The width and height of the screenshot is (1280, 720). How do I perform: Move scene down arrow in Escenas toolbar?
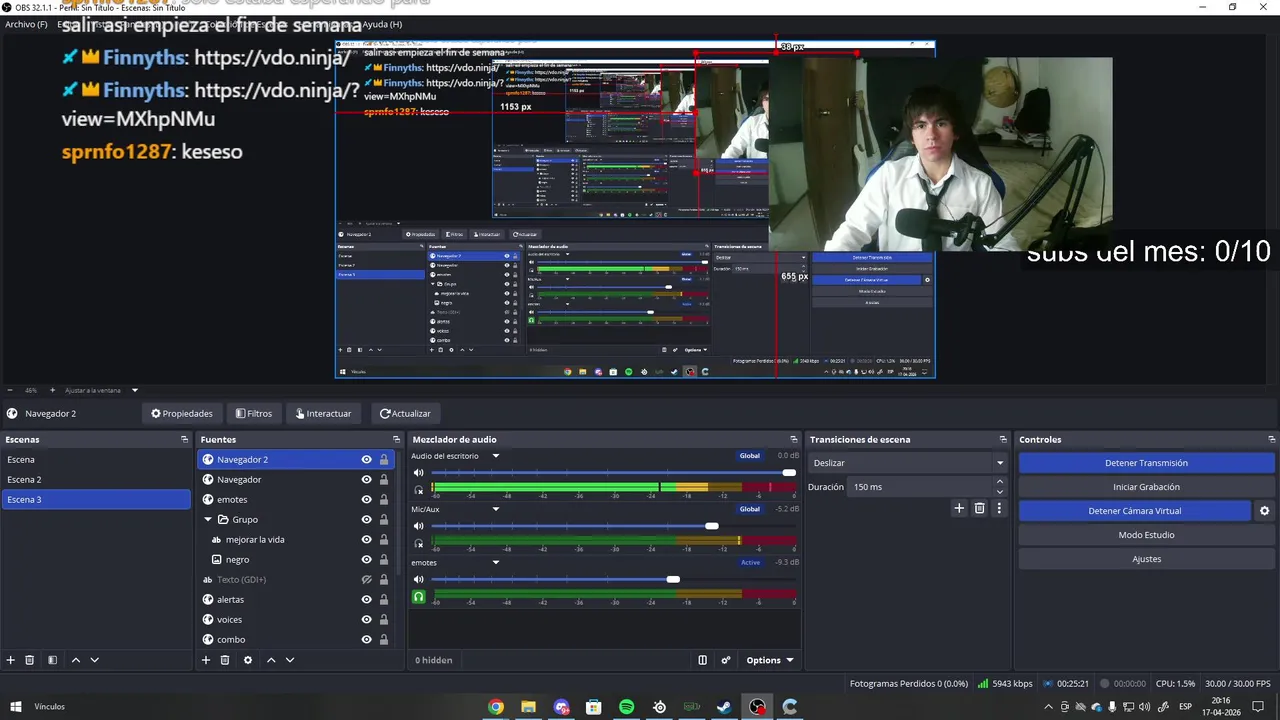coord(95,660)
